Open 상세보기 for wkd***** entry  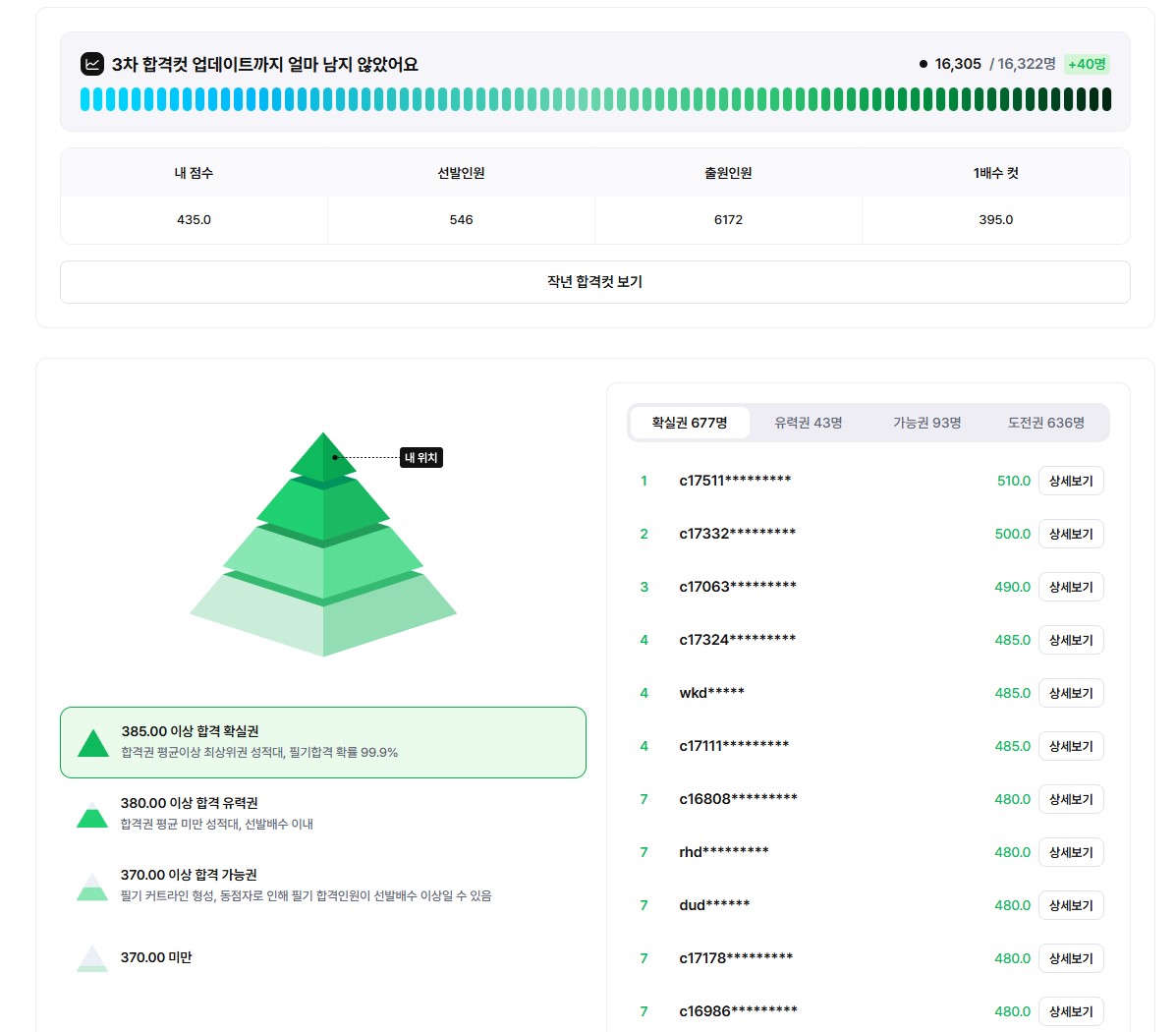coord(1071,694)
